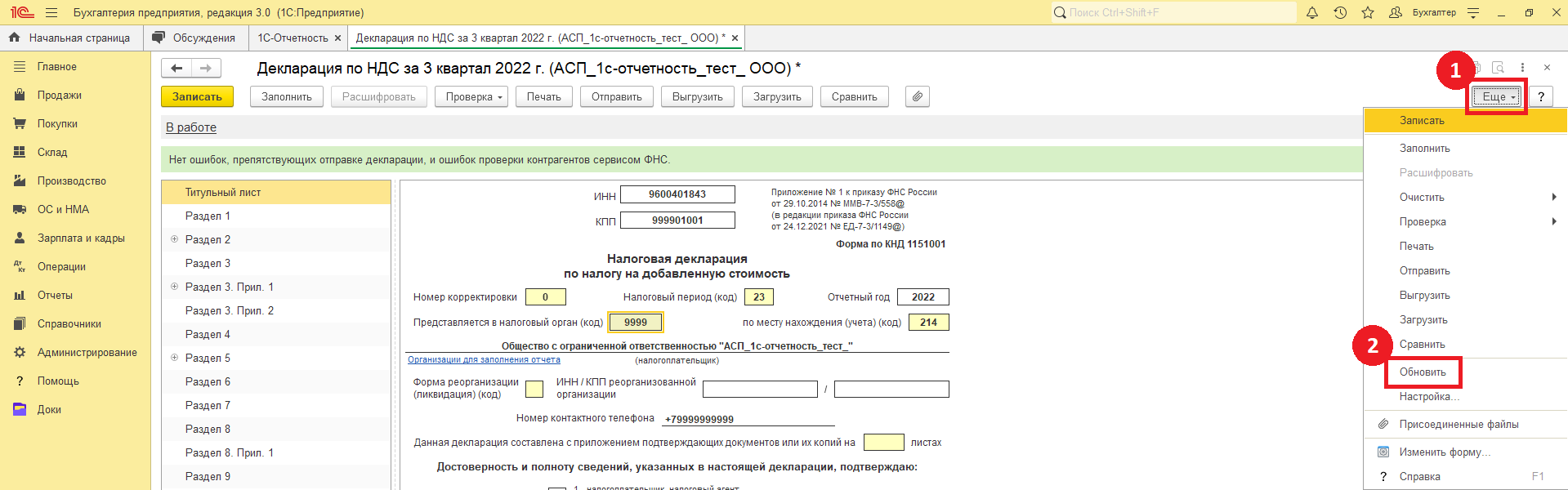Screen dimensions: 1568x490
Task: Choose Выгрузить in the Еще menu
Action: (x=1424, y=295)
